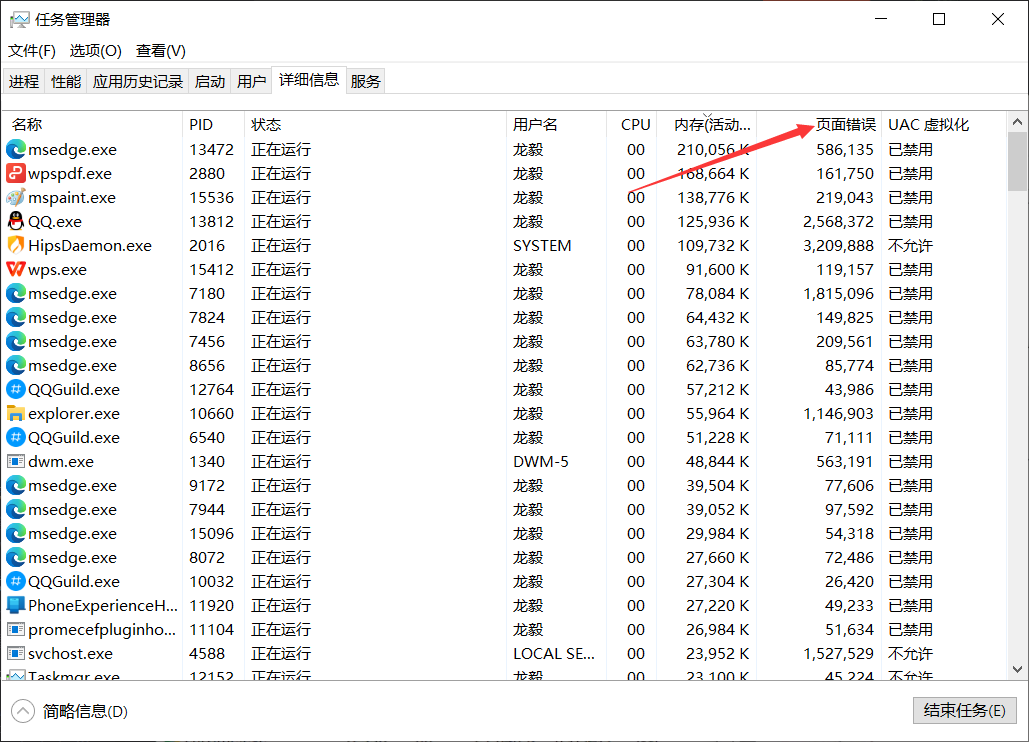Image resolution: width=1029 pixels, height=742 pixels.
Task: Select the explorer.exe process name
Action: point(74,413)
